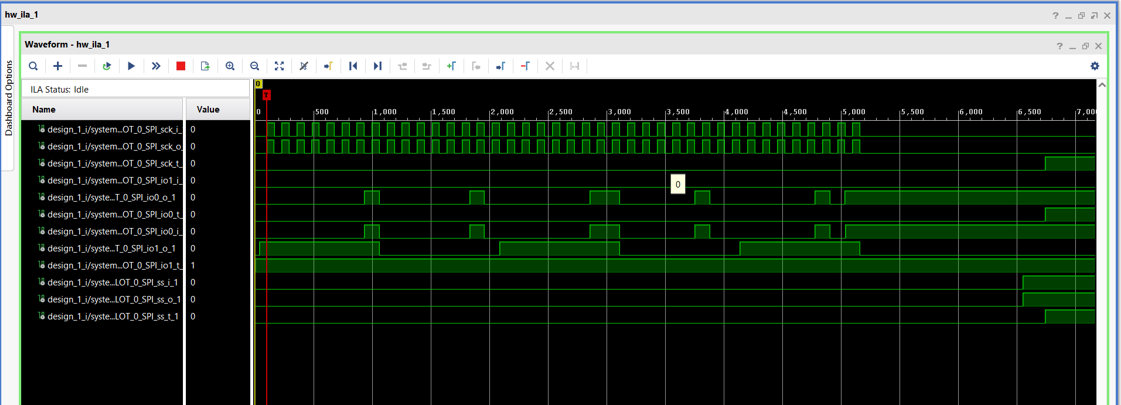Select the Waveform - hw_ila_1 panel title
1121x405 pixels.
pos(67,45)
